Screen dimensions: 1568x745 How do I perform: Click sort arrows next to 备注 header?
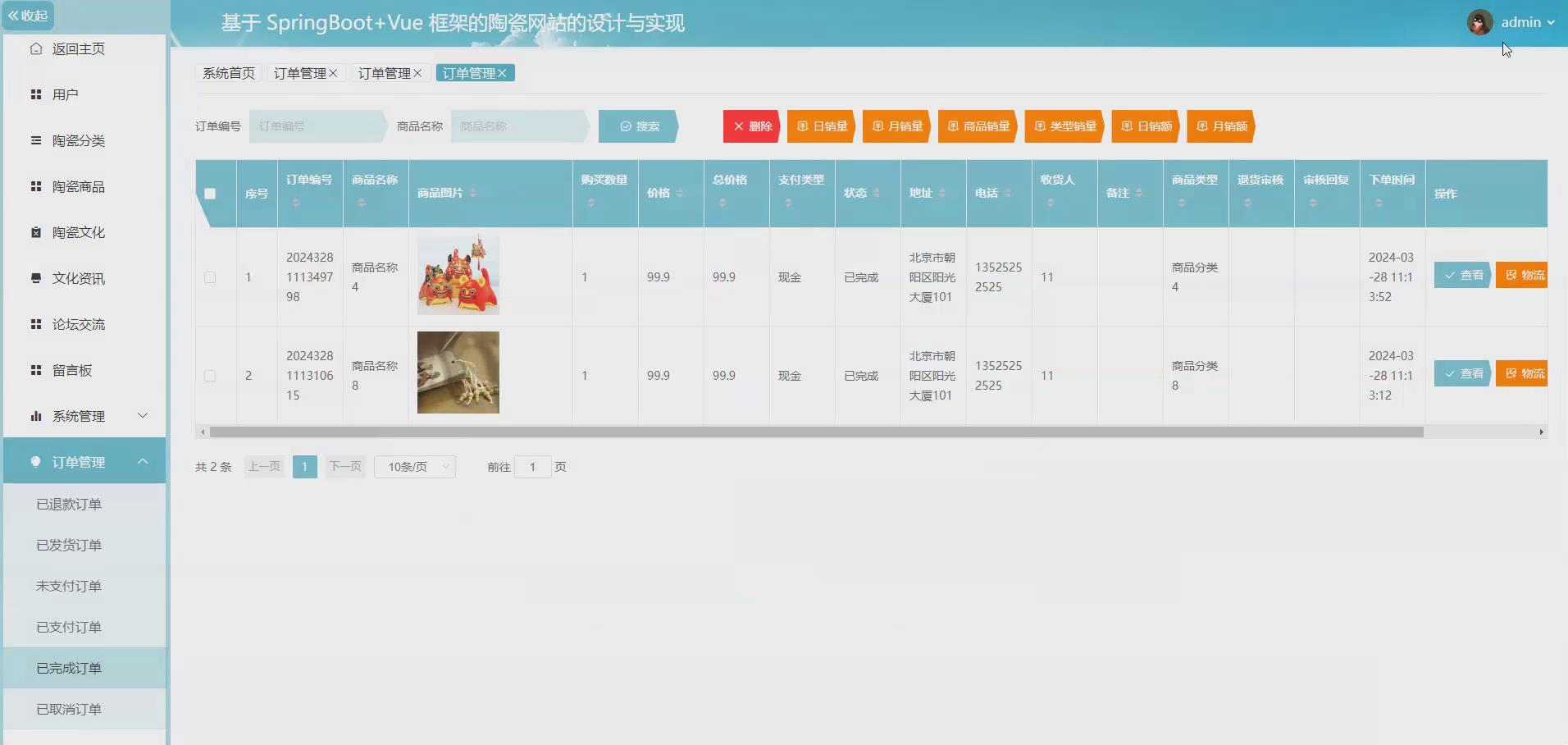[x=1139, y=193]
